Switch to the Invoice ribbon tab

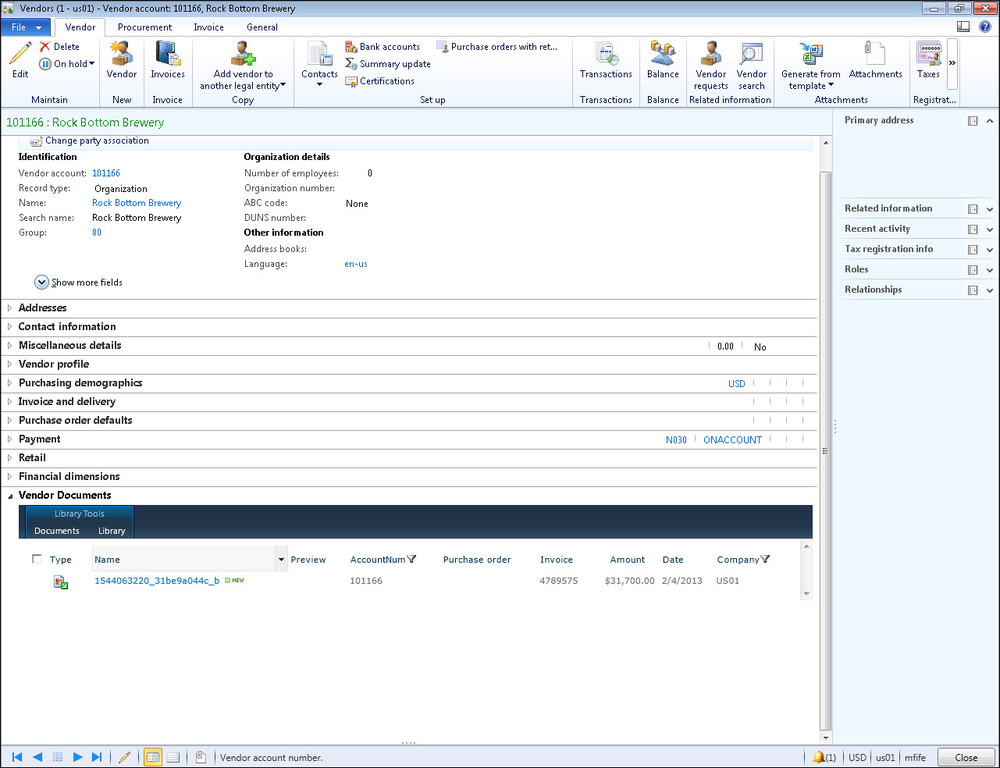209,27
